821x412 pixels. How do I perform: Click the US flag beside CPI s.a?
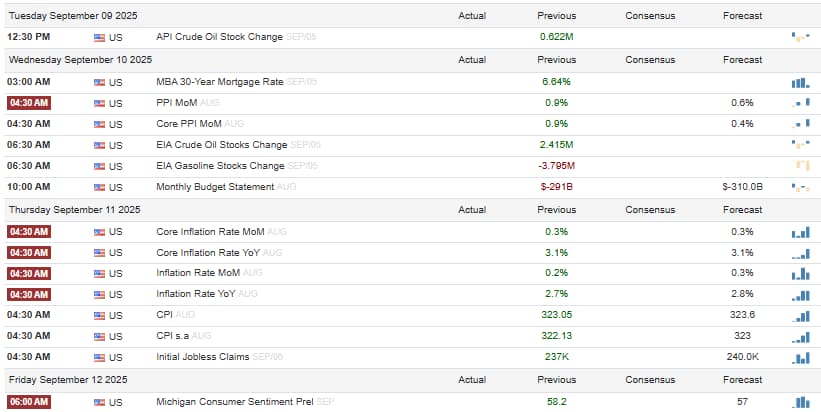pyautogui.click(x=99, y=337)
